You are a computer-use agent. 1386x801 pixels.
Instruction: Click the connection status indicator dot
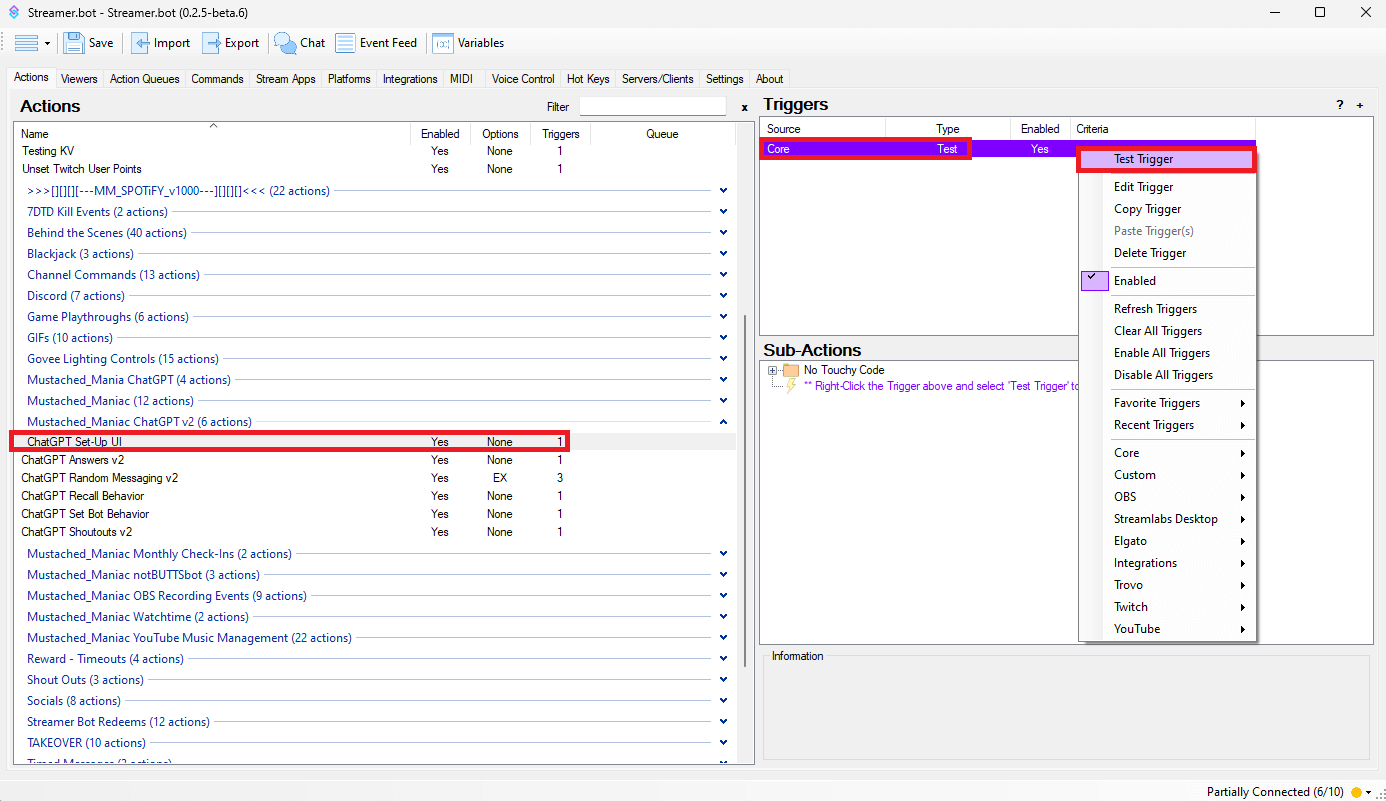tap(1356, 792)
